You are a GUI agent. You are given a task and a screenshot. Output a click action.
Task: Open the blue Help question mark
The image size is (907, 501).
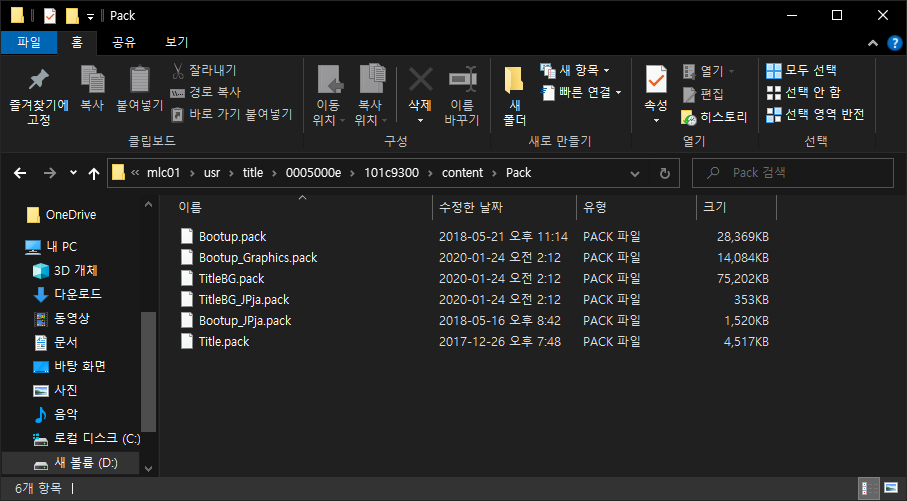pos(895,43)
